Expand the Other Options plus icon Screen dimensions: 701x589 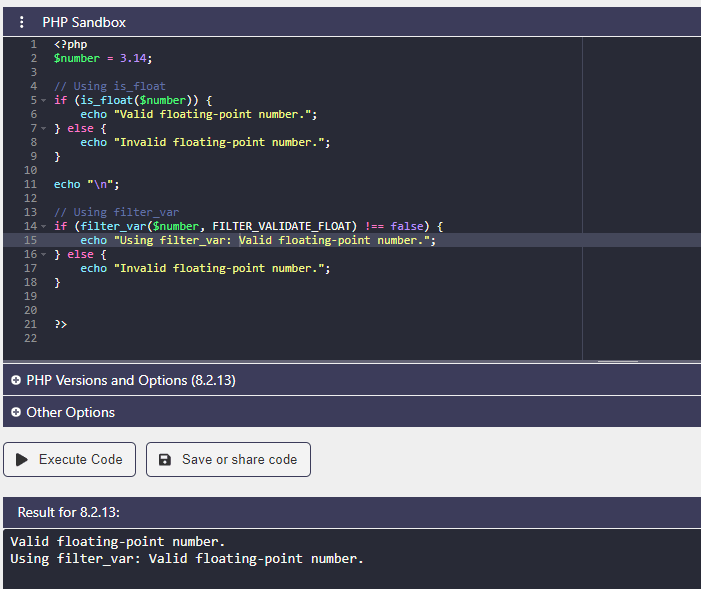click(16, 412)
